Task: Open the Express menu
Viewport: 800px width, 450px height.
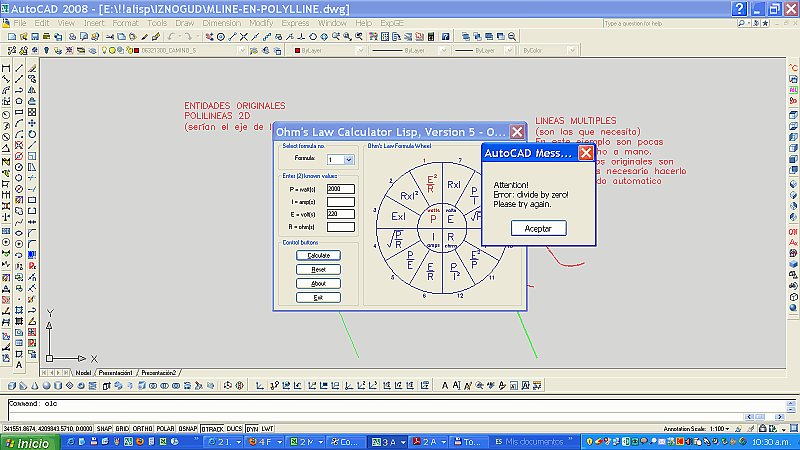Action: [295, 23]
